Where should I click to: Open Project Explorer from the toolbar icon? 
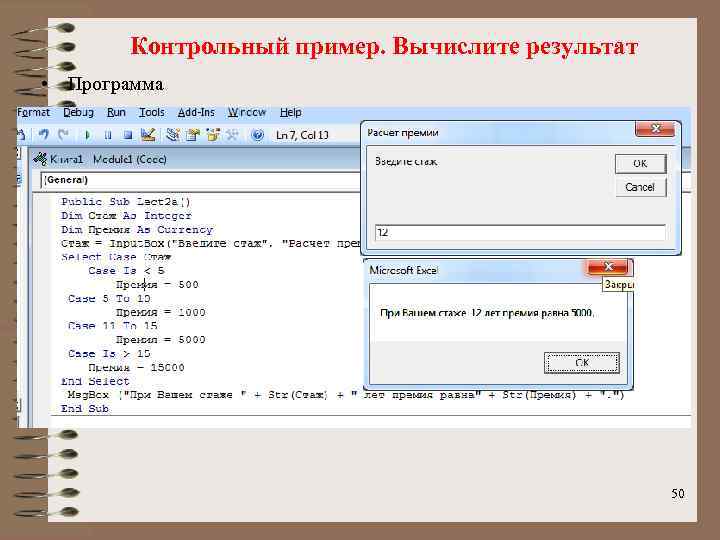[173, 135]
